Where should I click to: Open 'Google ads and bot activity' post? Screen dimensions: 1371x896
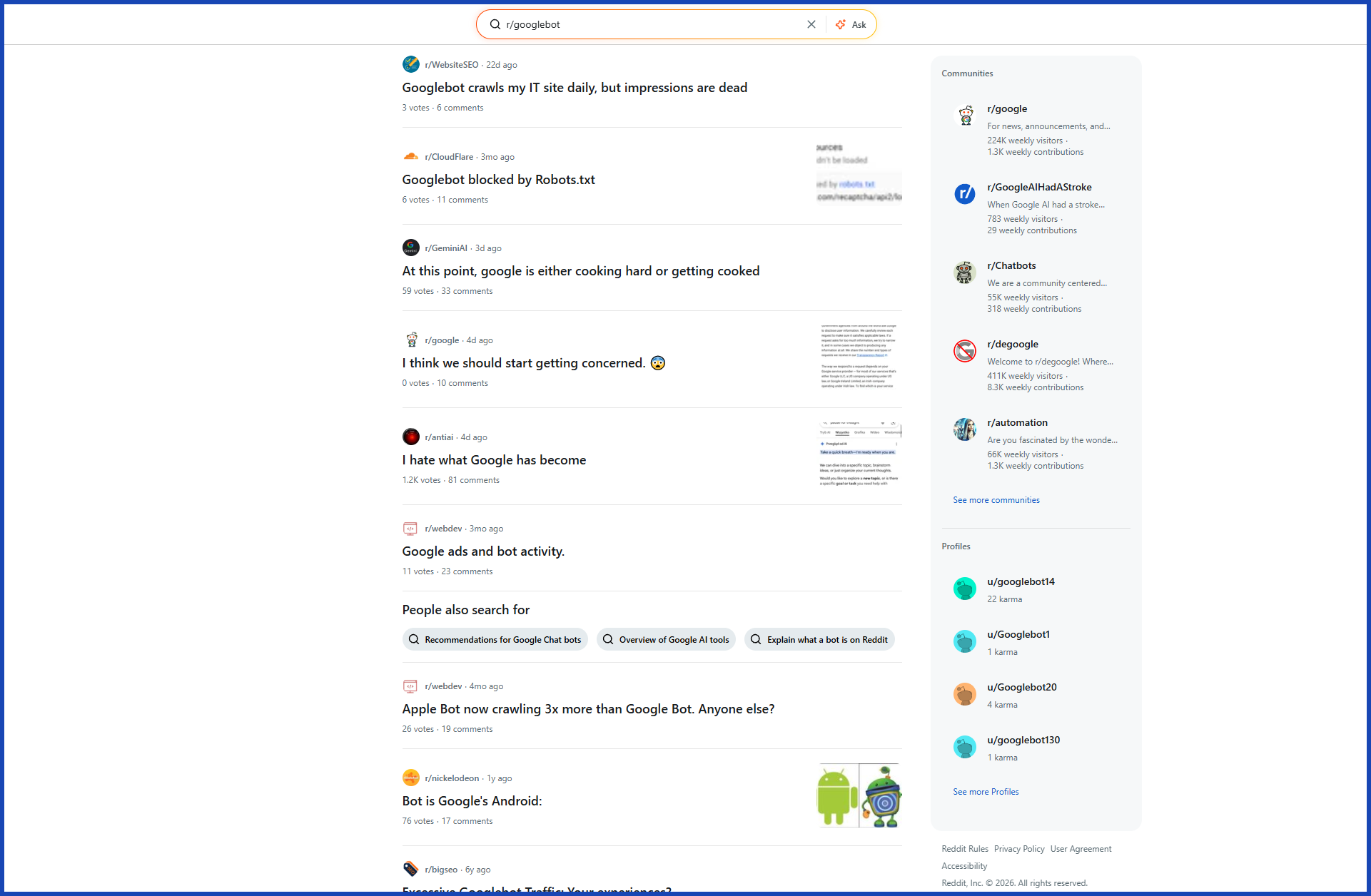(483, 551)
